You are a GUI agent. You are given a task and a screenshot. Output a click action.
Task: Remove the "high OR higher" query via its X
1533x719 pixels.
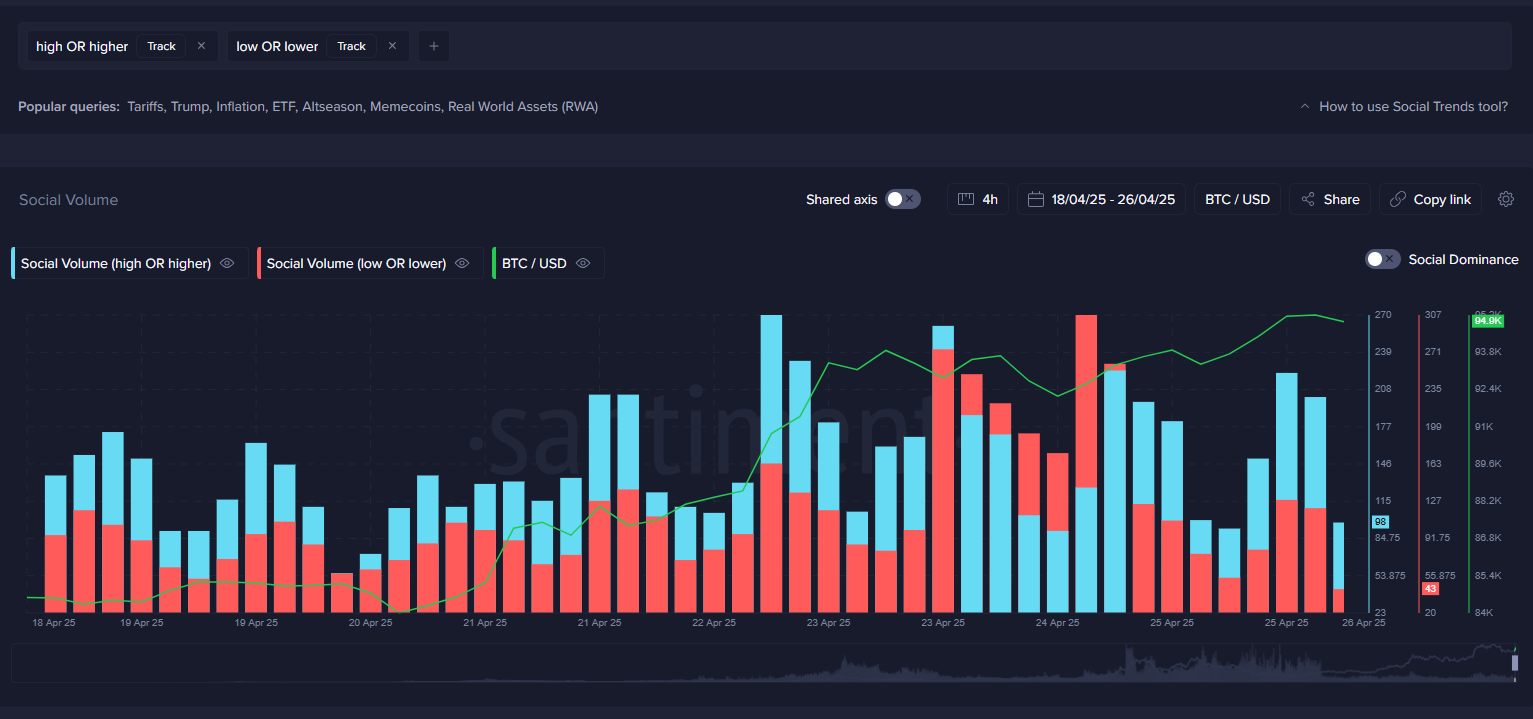click(x=199, y=45)
